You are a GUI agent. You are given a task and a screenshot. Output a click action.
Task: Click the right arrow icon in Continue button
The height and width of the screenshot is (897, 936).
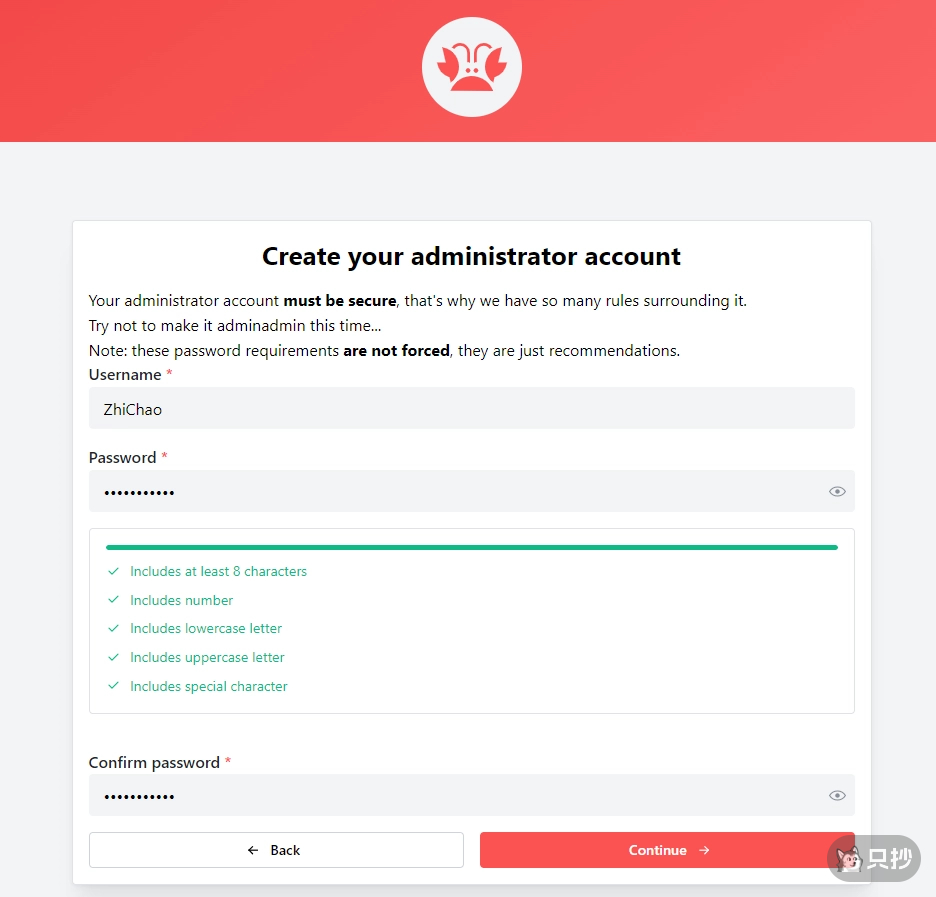tap(704, 850)
